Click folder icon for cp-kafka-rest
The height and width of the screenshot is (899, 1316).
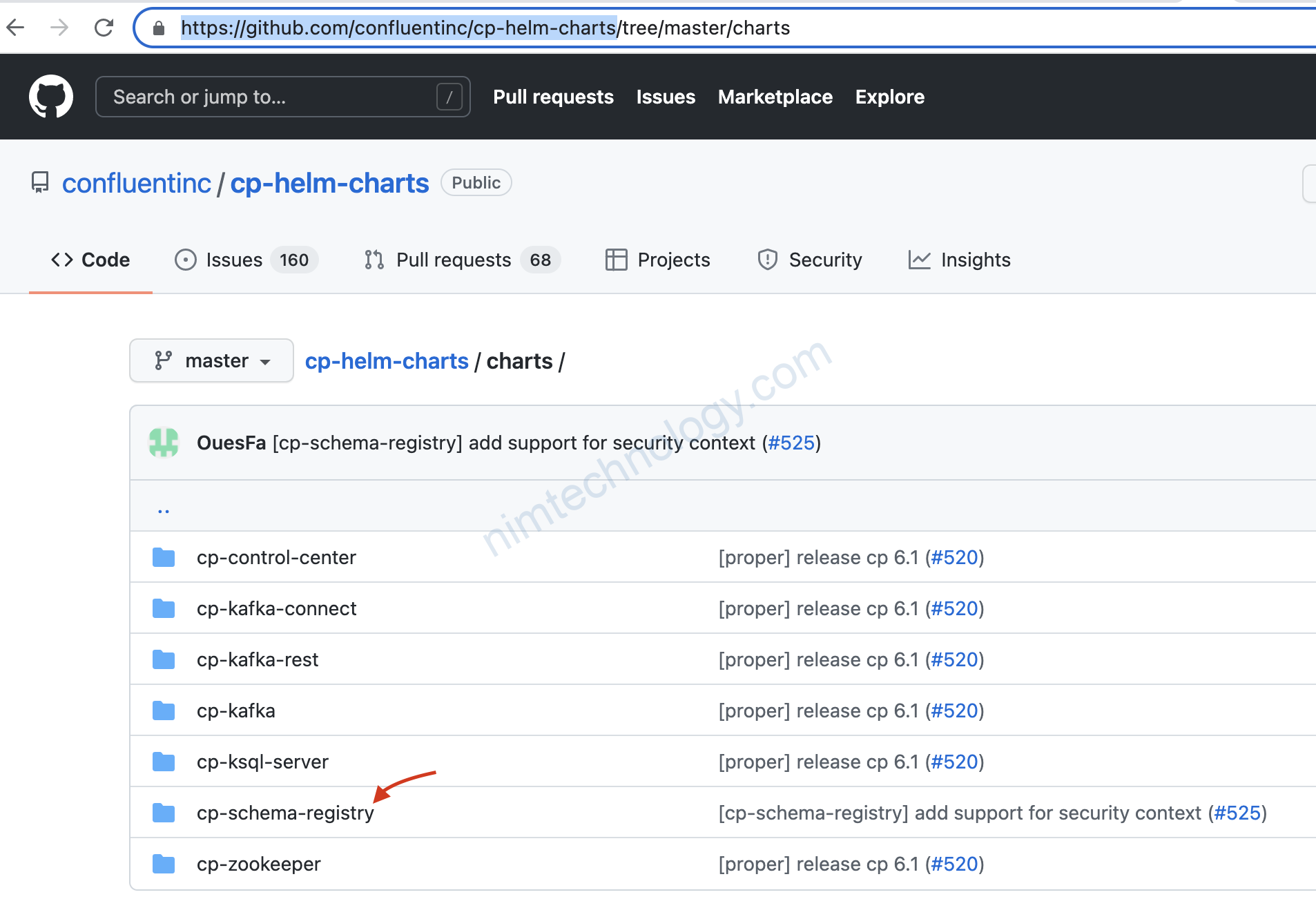coord(164,659)
